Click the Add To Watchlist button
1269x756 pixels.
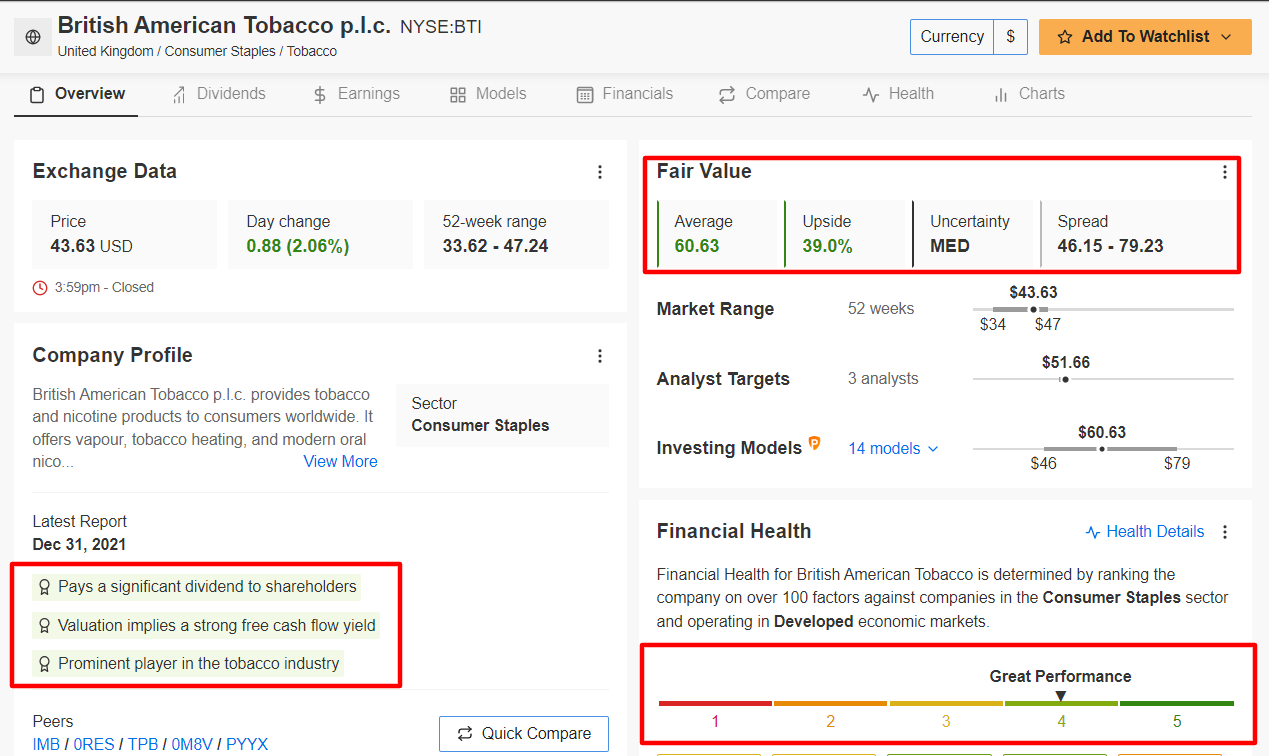click(1145, 37)
